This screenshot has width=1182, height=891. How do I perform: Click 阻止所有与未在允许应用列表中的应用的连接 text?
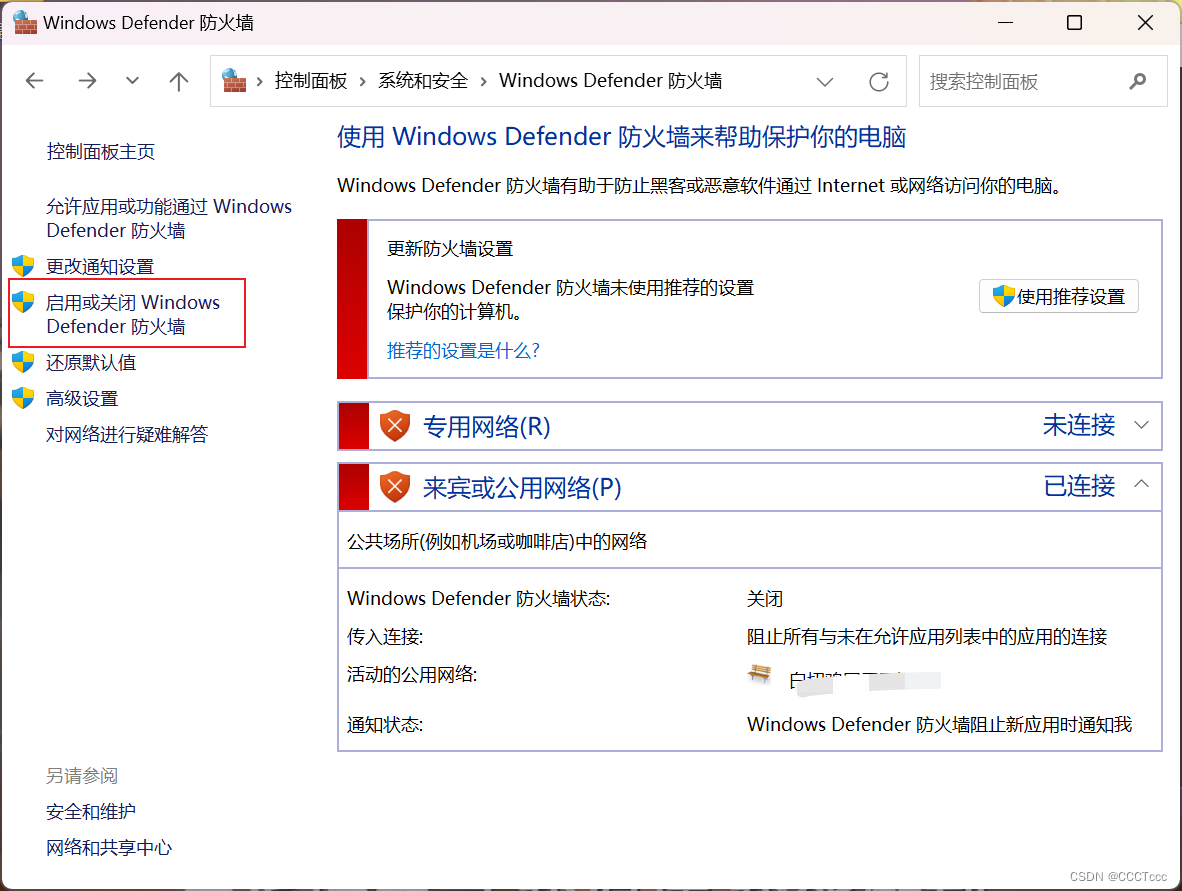(x=926, y=637)
